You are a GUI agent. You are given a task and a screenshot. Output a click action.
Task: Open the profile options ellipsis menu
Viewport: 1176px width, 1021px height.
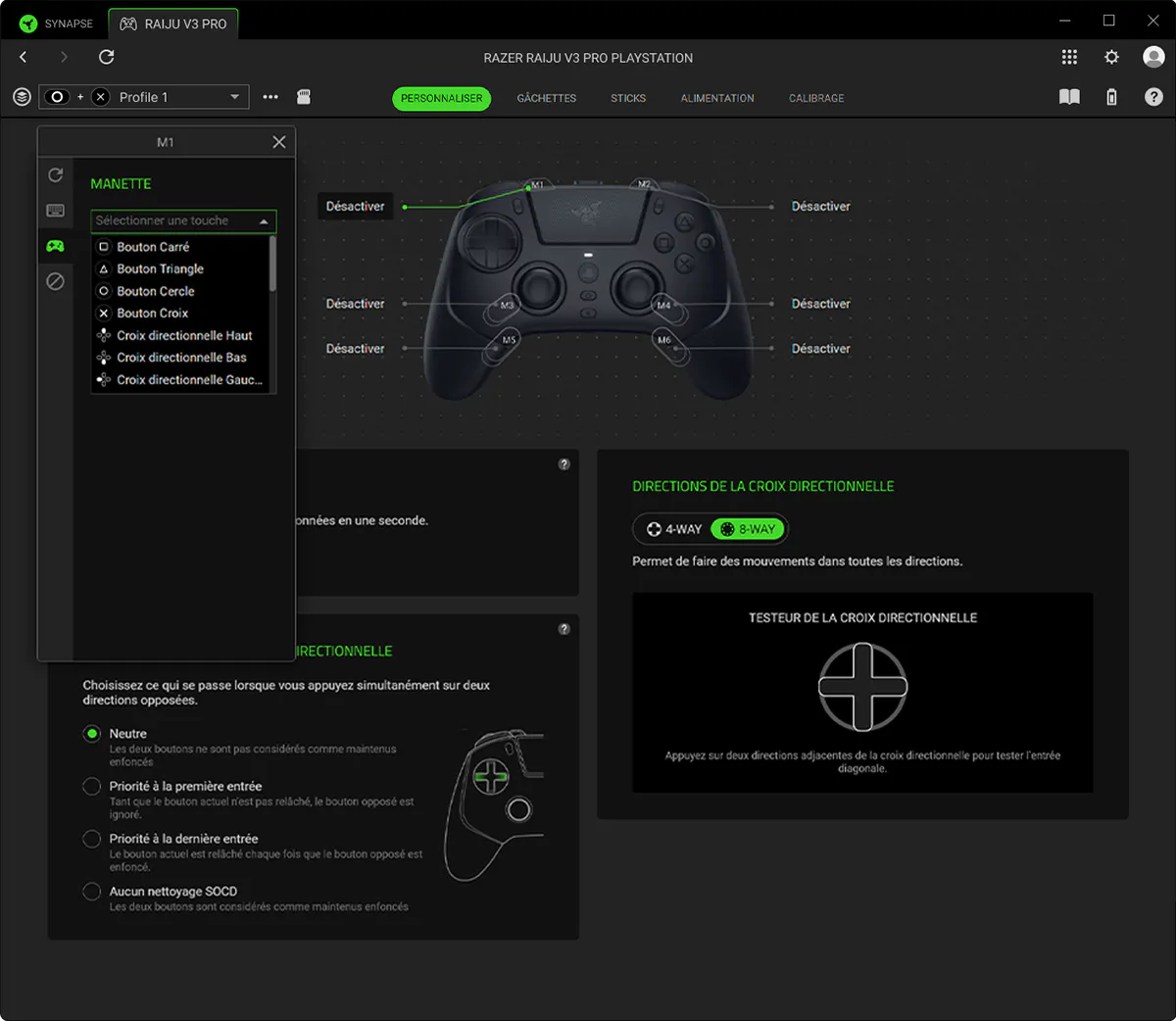[270, 97]
